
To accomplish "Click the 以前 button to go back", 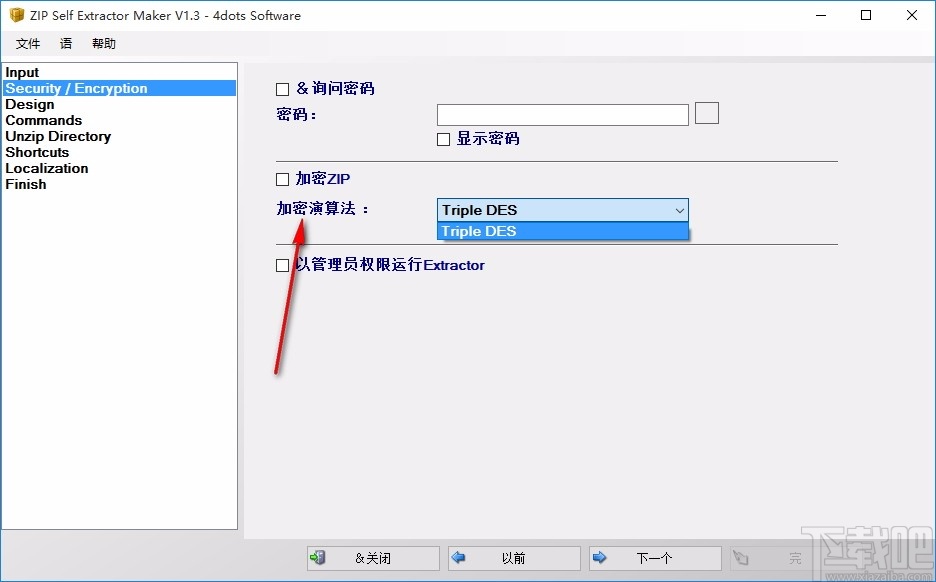I will coord(515,558).
